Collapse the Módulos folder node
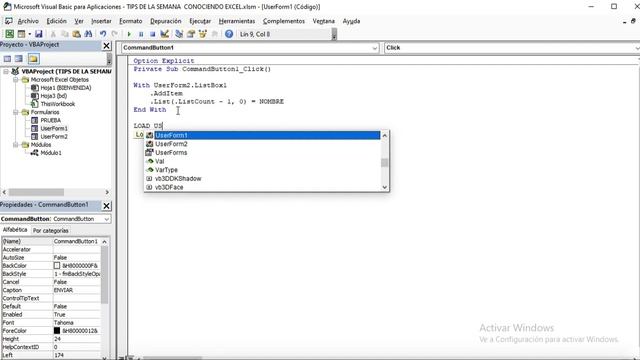640x360 pixels. [x=16, y=144]
